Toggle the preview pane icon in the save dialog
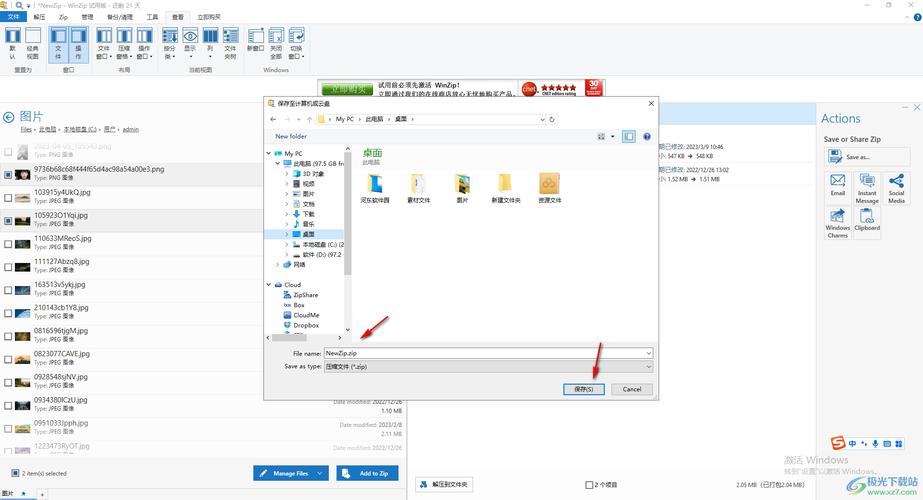This screenshot has height=500, width=923. point(629,137)
